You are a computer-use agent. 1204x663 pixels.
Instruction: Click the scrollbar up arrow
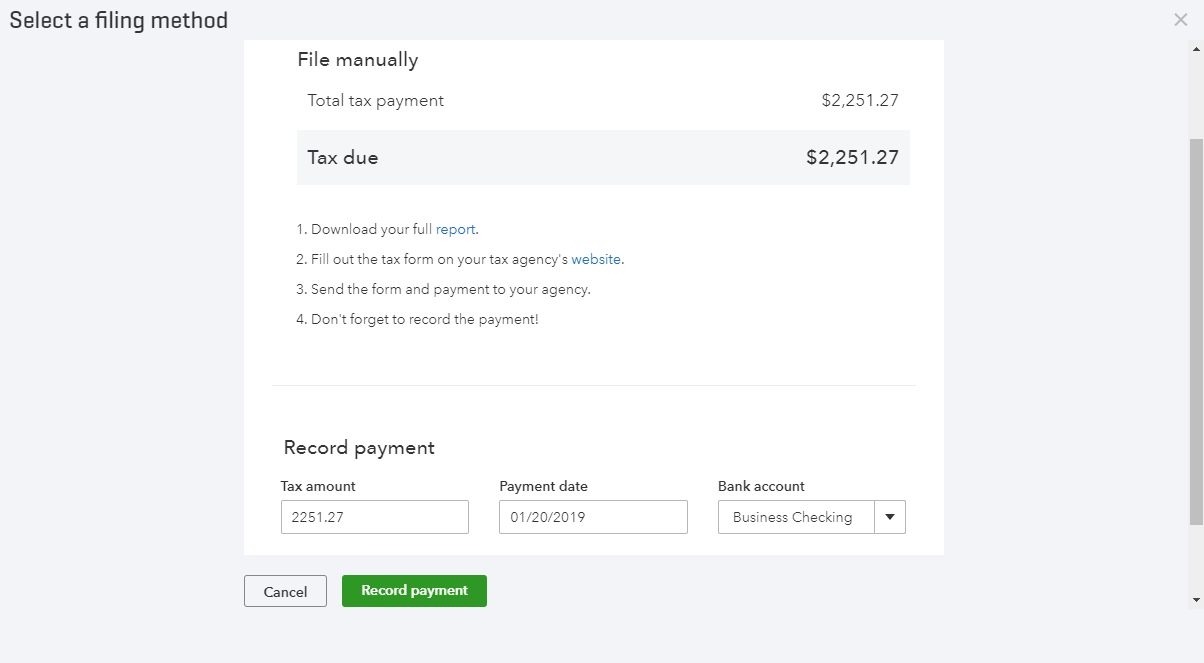pyautogui.click(x=1196, y=47)
